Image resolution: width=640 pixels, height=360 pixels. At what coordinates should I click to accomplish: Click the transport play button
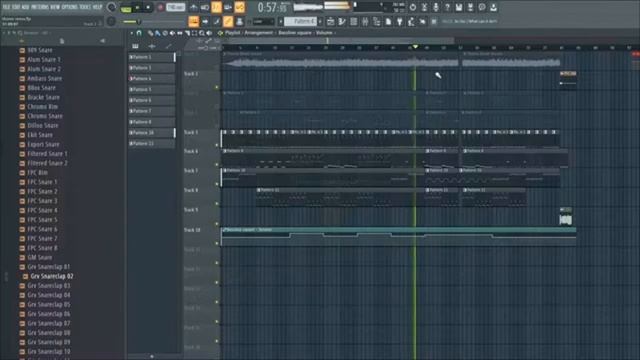tap(138, 7)
